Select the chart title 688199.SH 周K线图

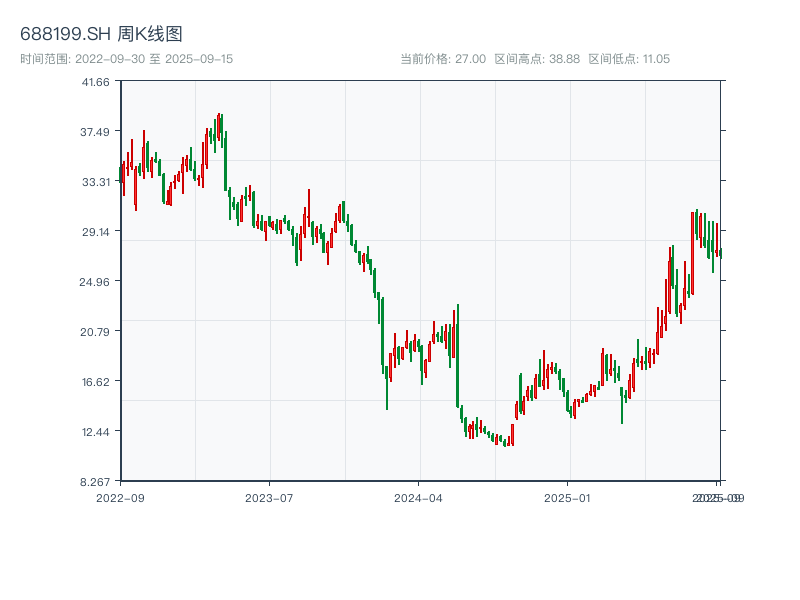tap(101, 34)
